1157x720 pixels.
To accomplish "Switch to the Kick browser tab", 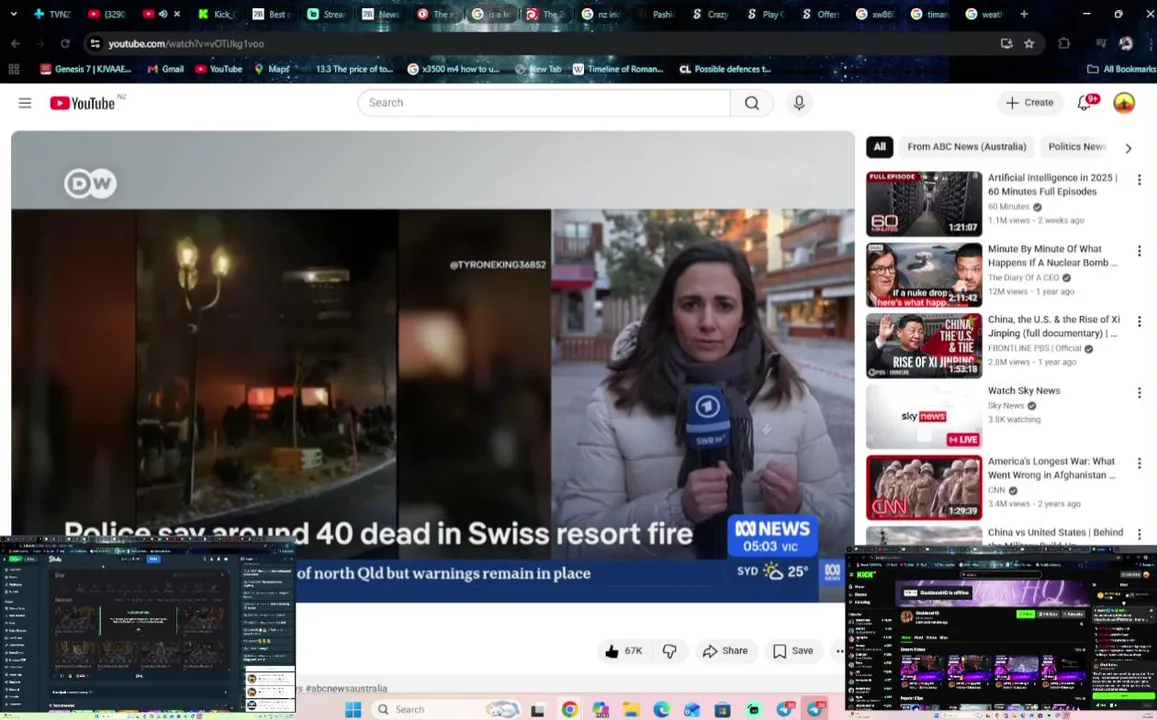I will point(218,14).
